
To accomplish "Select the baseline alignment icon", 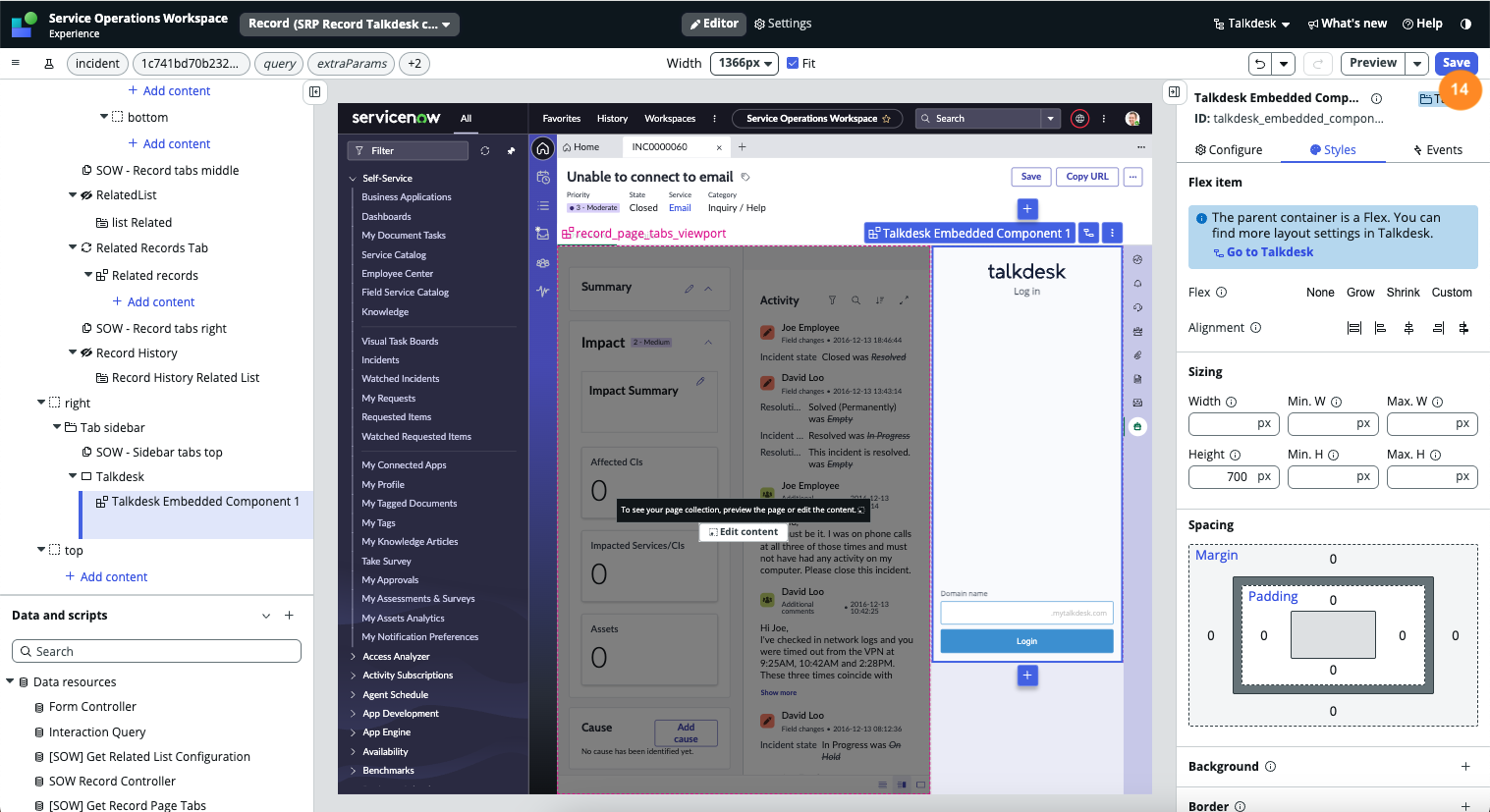I will coord(1463,328).
